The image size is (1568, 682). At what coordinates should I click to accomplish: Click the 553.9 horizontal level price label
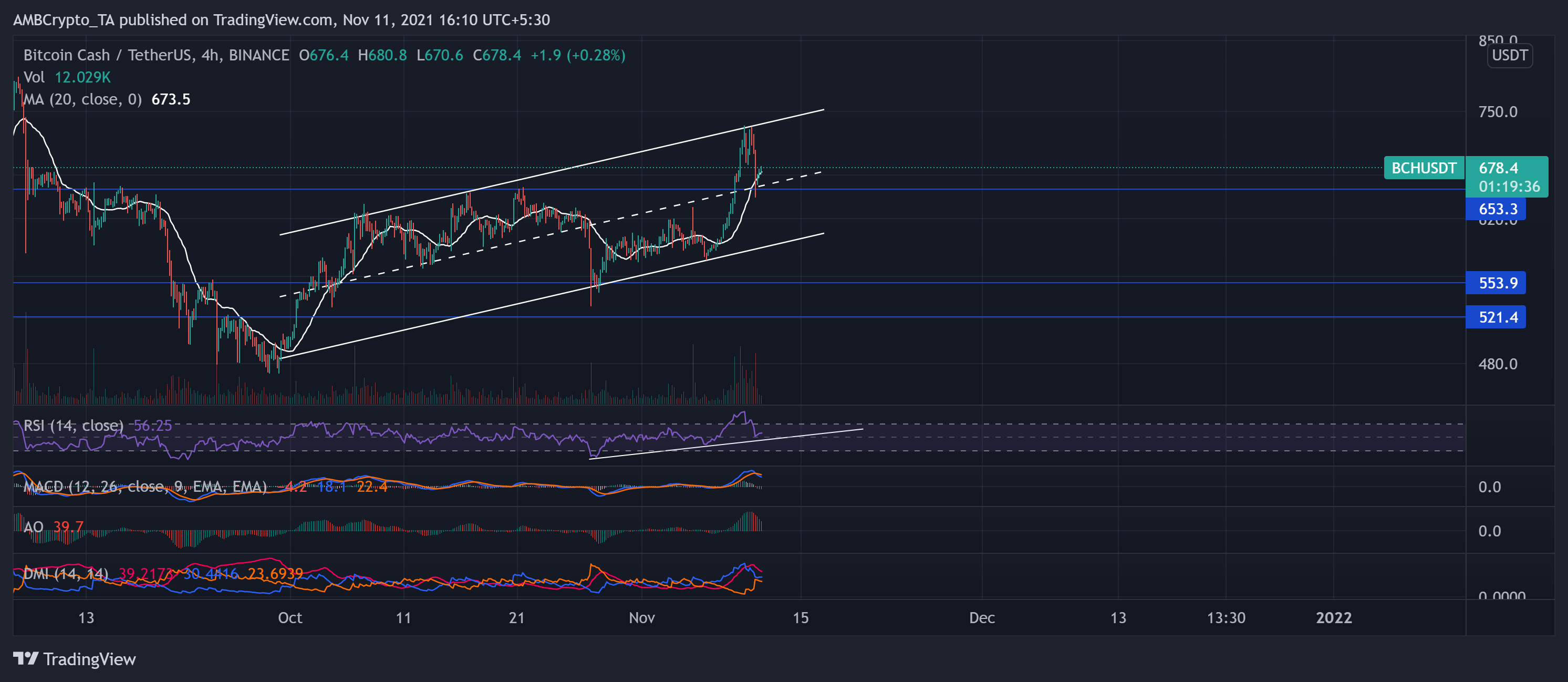point(1496,283)
